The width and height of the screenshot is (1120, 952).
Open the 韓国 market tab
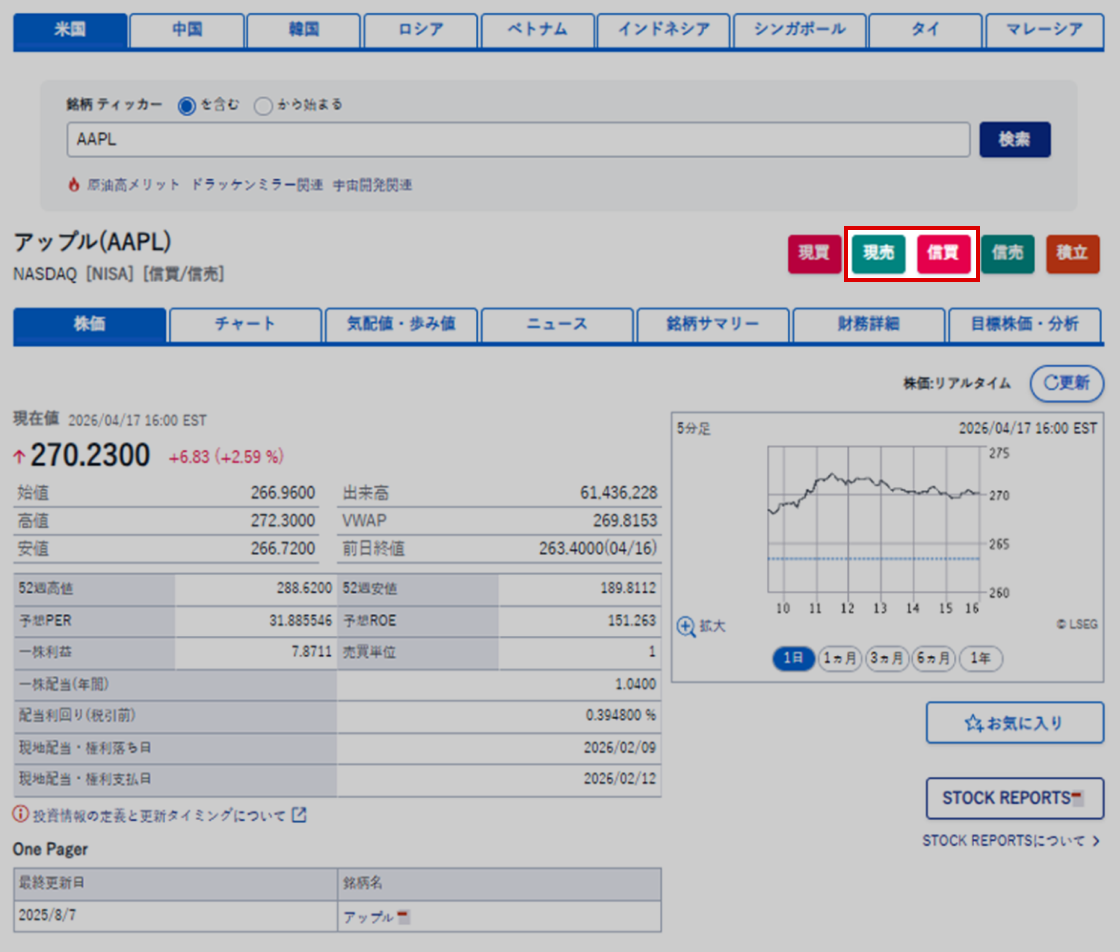[x=304, y=30]
